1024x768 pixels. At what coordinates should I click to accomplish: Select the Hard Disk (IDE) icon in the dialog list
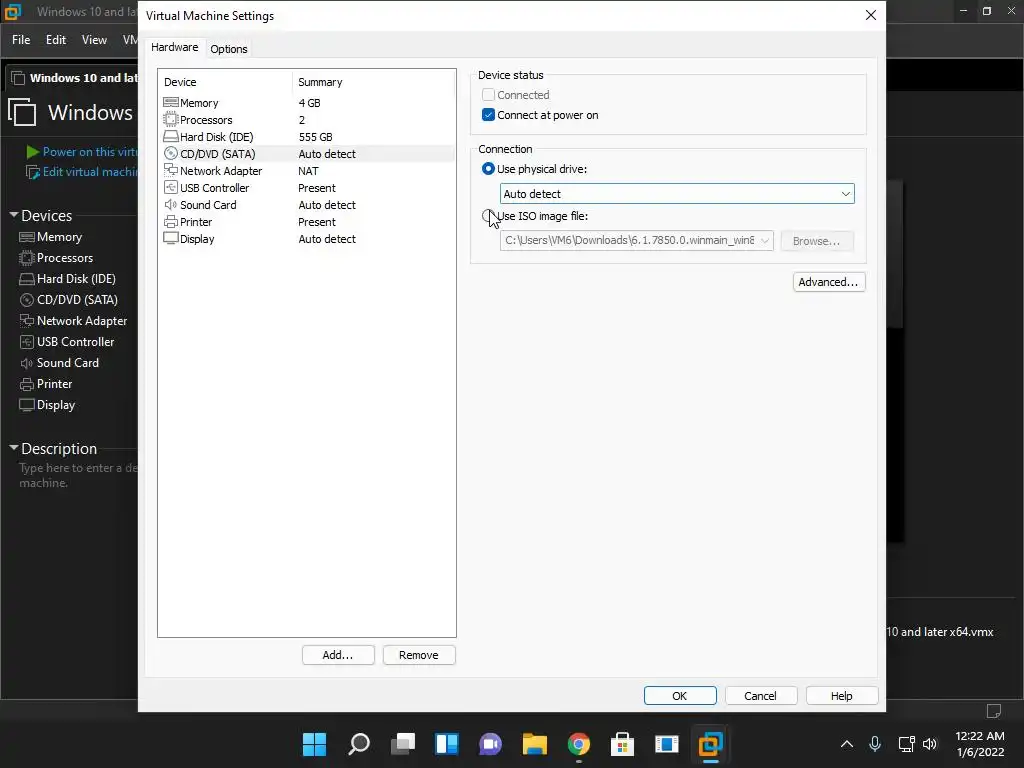tap(170, 136)
